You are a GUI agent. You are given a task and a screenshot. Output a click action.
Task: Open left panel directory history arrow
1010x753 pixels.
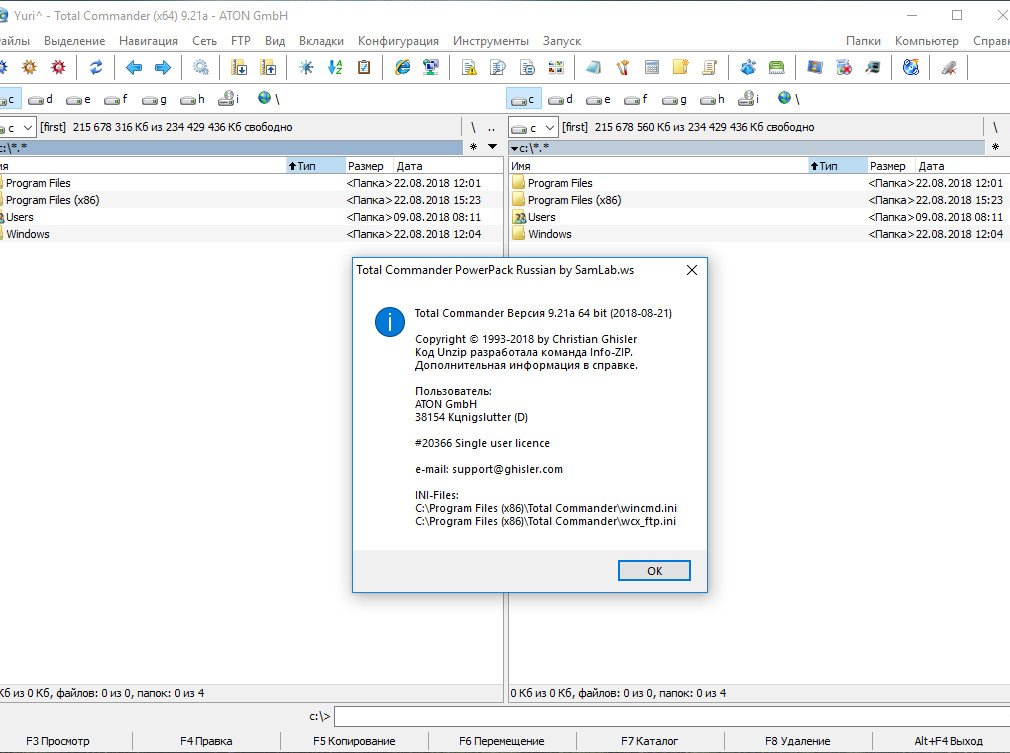tap(492, 147)
